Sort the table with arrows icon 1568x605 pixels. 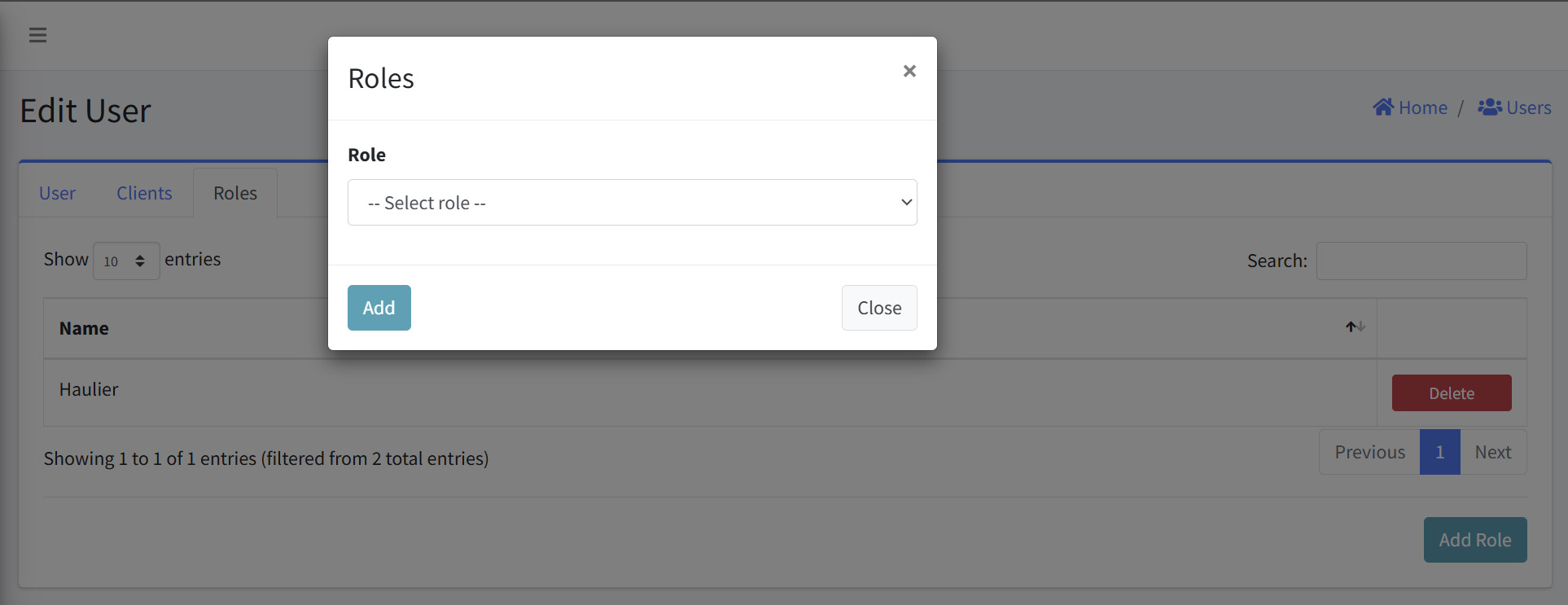click(x=1356, y=327)
